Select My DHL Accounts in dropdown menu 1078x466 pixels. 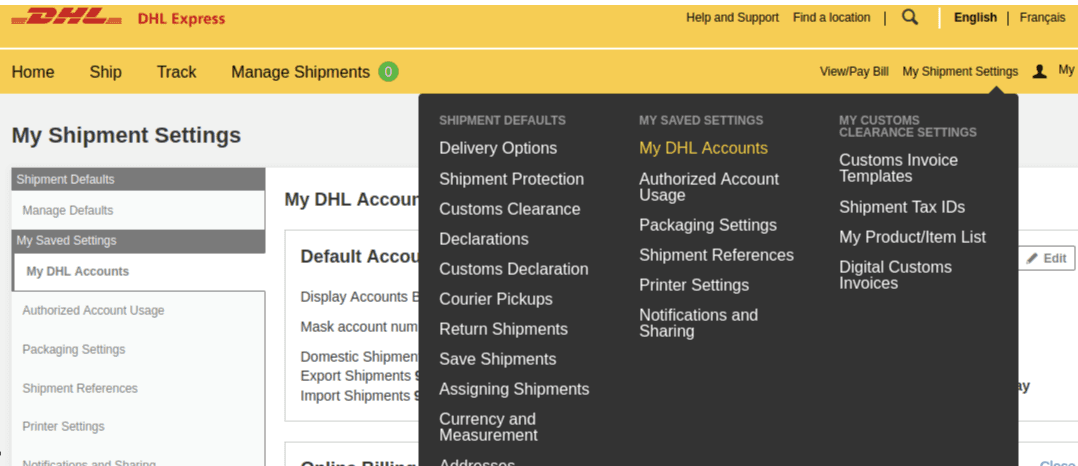703,148
